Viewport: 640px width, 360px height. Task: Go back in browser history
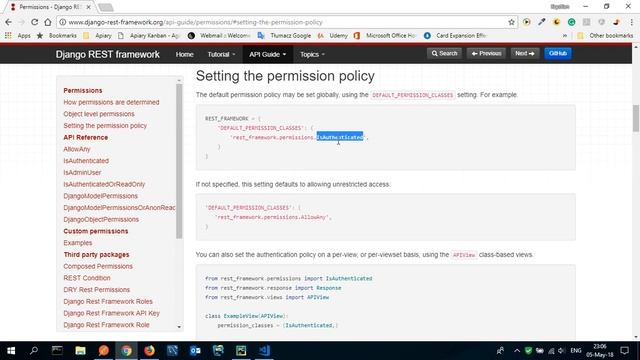coord(9,22)
